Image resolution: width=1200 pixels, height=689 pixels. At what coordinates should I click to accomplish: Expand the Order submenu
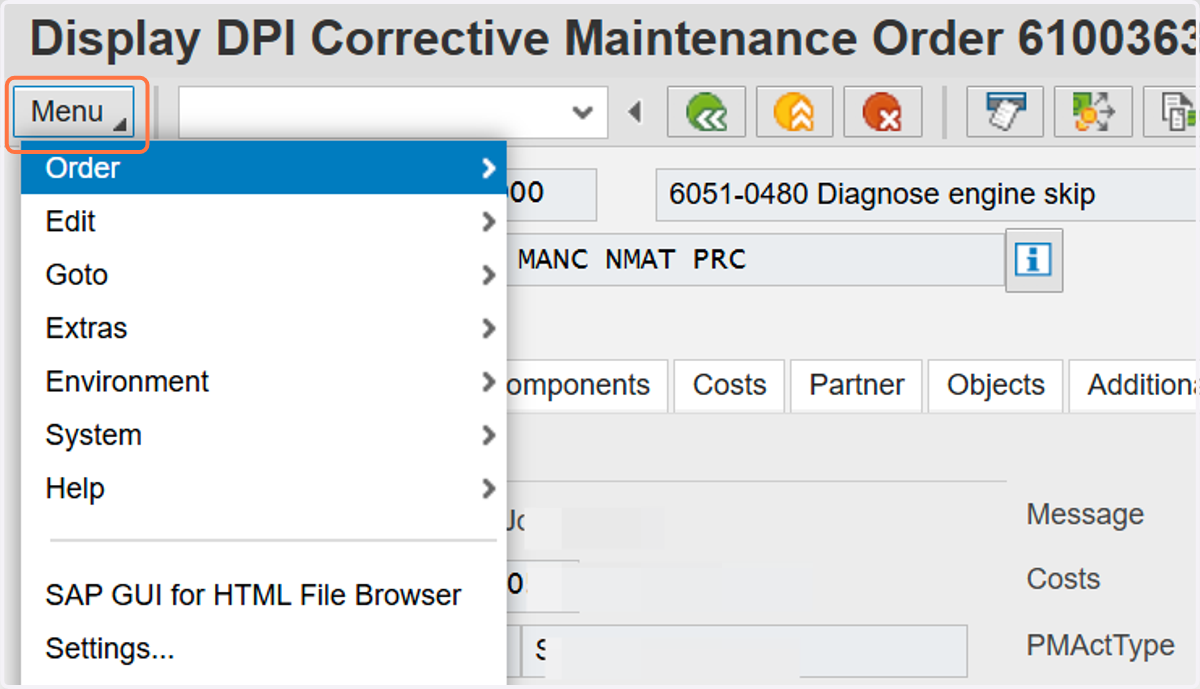264,168
